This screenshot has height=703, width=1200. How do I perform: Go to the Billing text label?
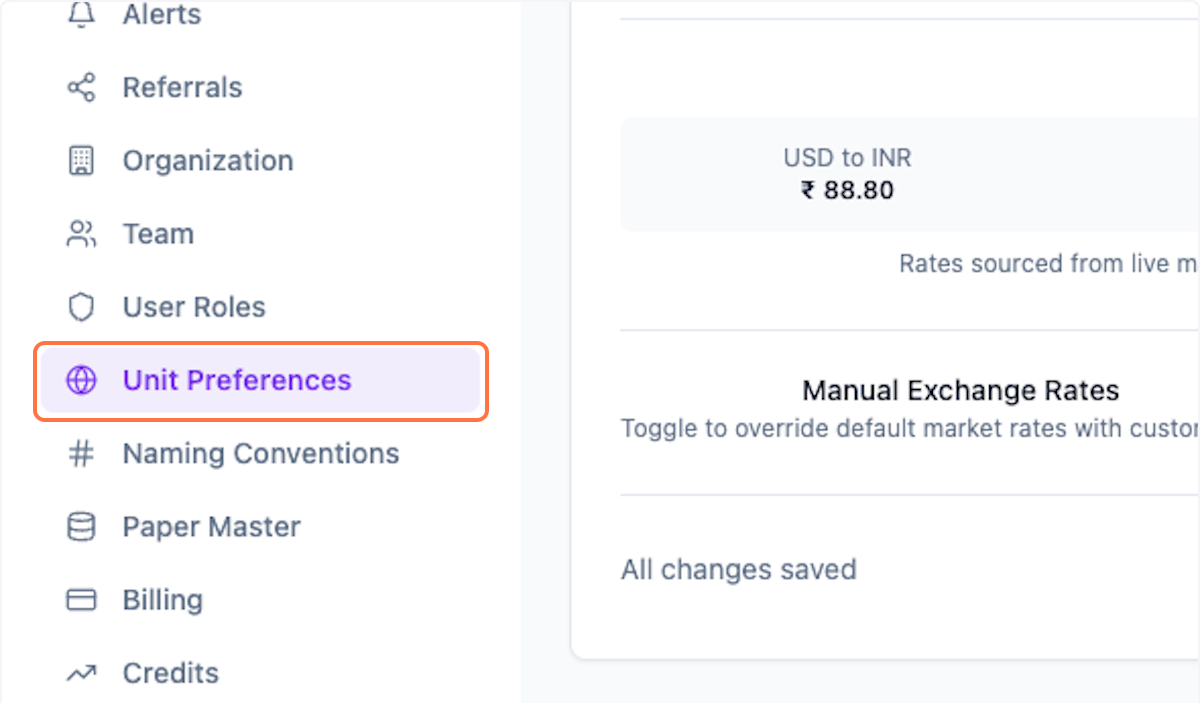(163, 600)
